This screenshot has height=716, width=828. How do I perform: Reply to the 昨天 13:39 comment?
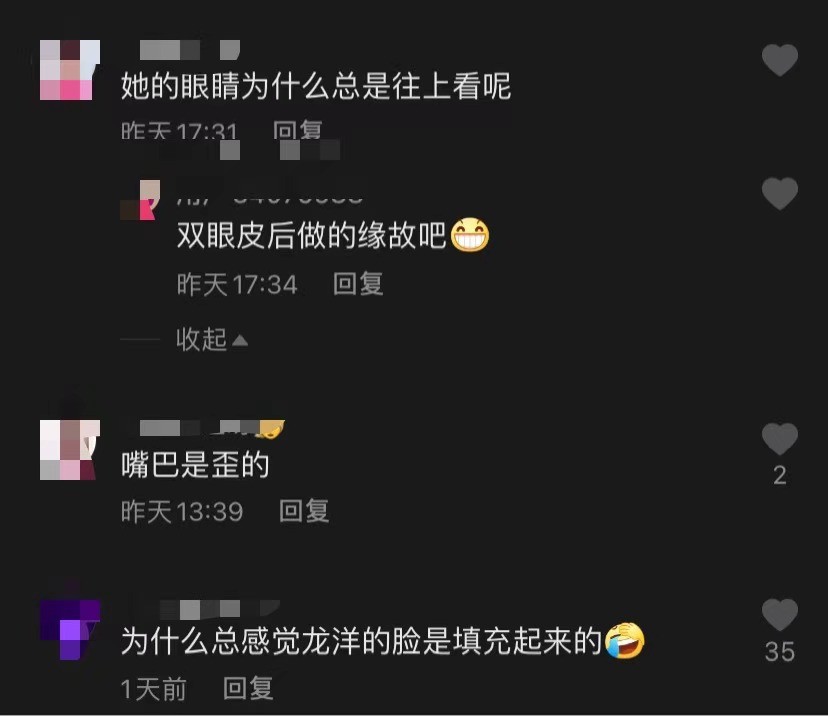[x=304, y=511]
